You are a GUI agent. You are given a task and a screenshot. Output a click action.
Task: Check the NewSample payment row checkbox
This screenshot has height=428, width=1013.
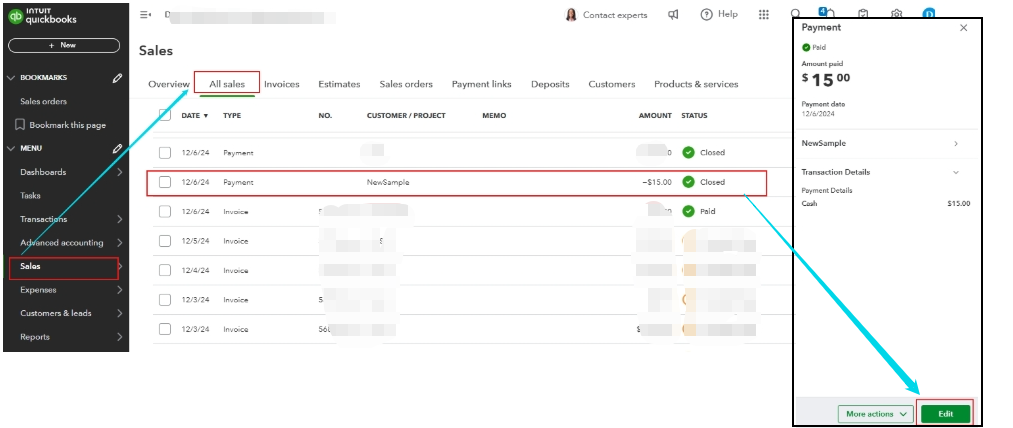coord(165,183)
